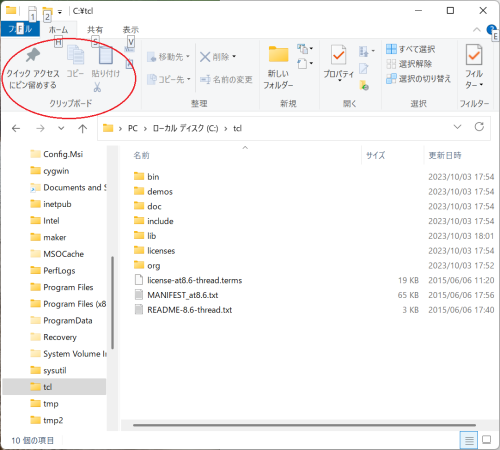
Task: Open the 共有 (share) ribbon tab
Action: pos(95,30)
